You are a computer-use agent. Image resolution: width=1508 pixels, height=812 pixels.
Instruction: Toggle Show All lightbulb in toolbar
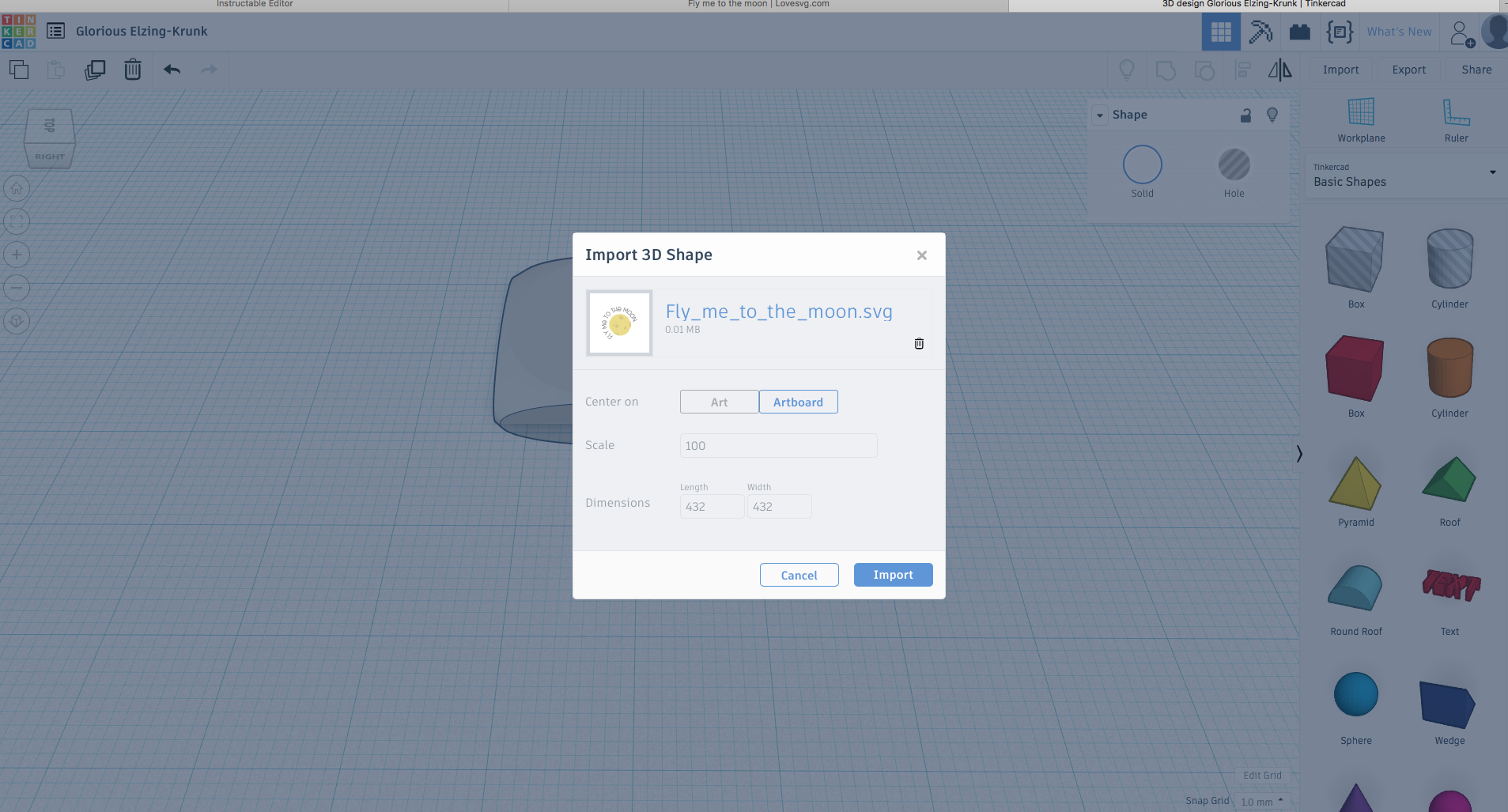point(1127,70)
